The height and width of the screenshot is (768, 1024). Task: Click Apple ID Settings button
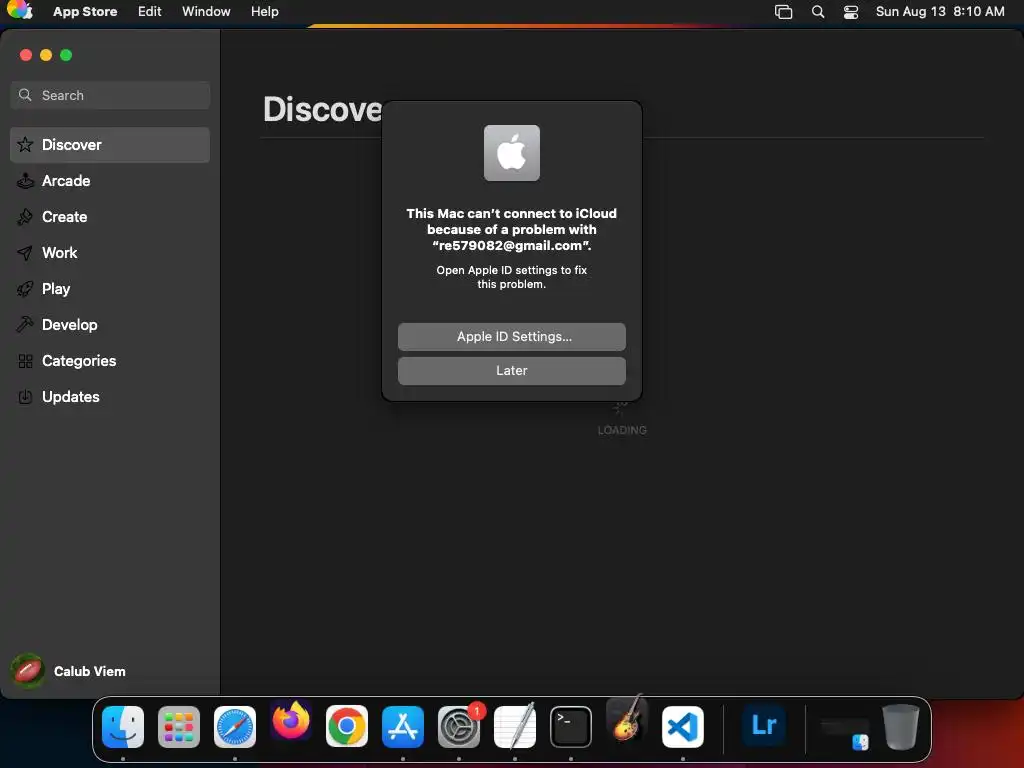[x=512, y=337]
